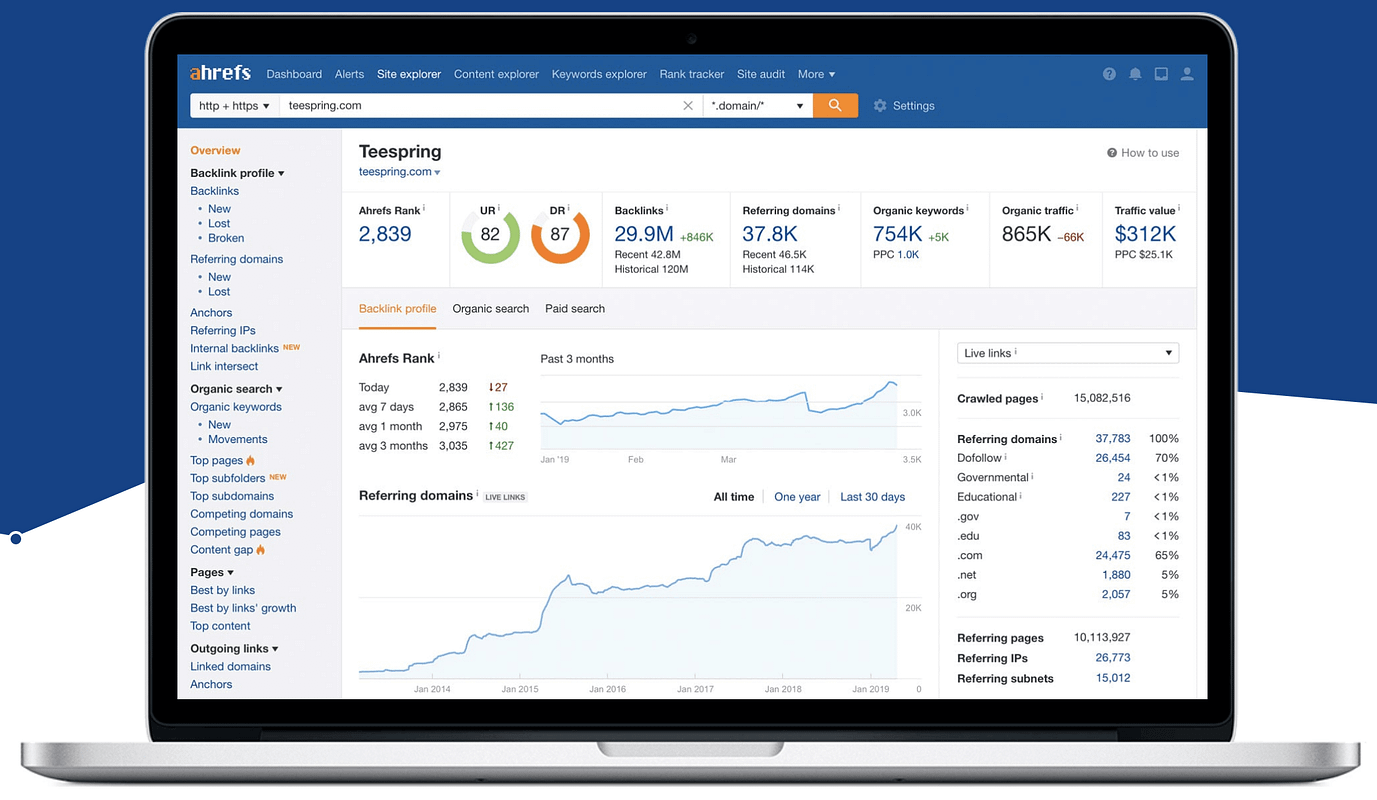Viewport: 1377px width, 800px height.
Task: Click the info icon beside Traffic value
Action: pos(1179,209)
